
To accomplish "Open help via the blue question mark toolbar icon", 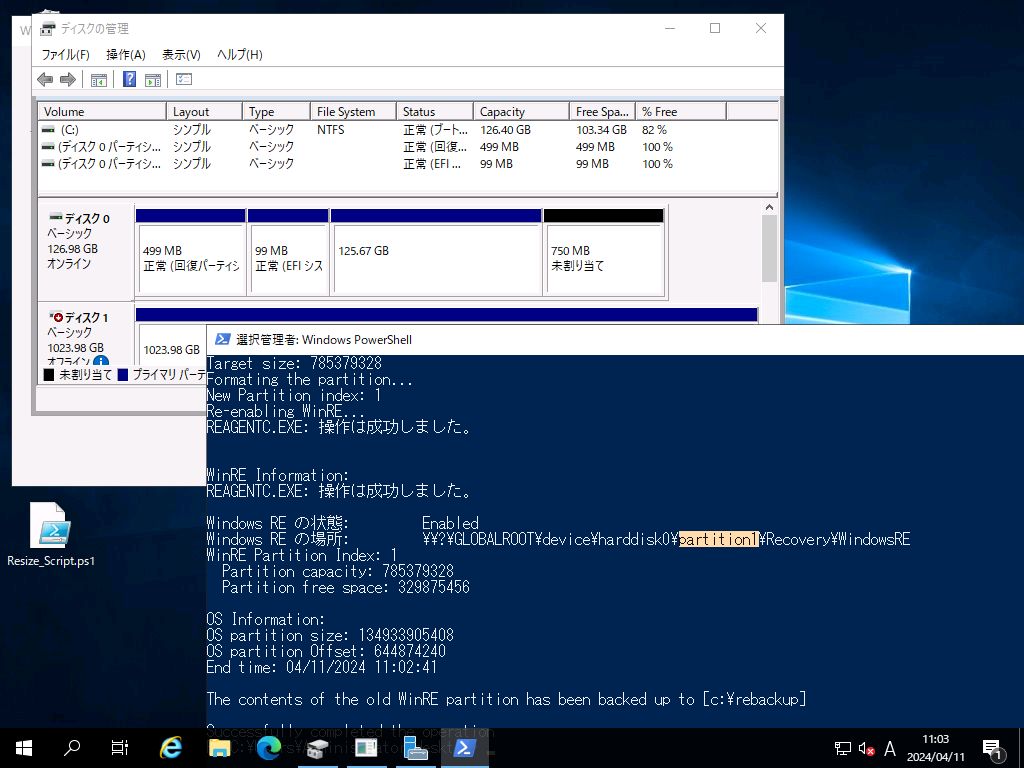I will click(127, 80).
